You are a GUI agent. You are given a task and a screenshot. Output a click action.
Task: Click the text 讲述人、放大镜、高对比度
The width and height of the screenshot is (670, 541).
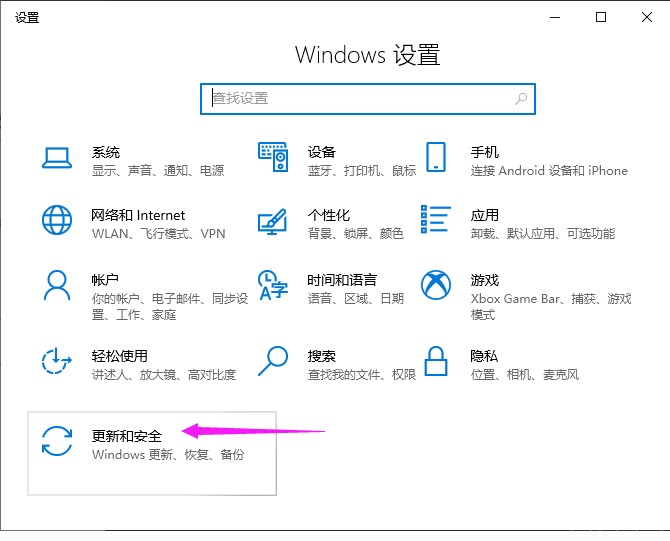point(164,374)
